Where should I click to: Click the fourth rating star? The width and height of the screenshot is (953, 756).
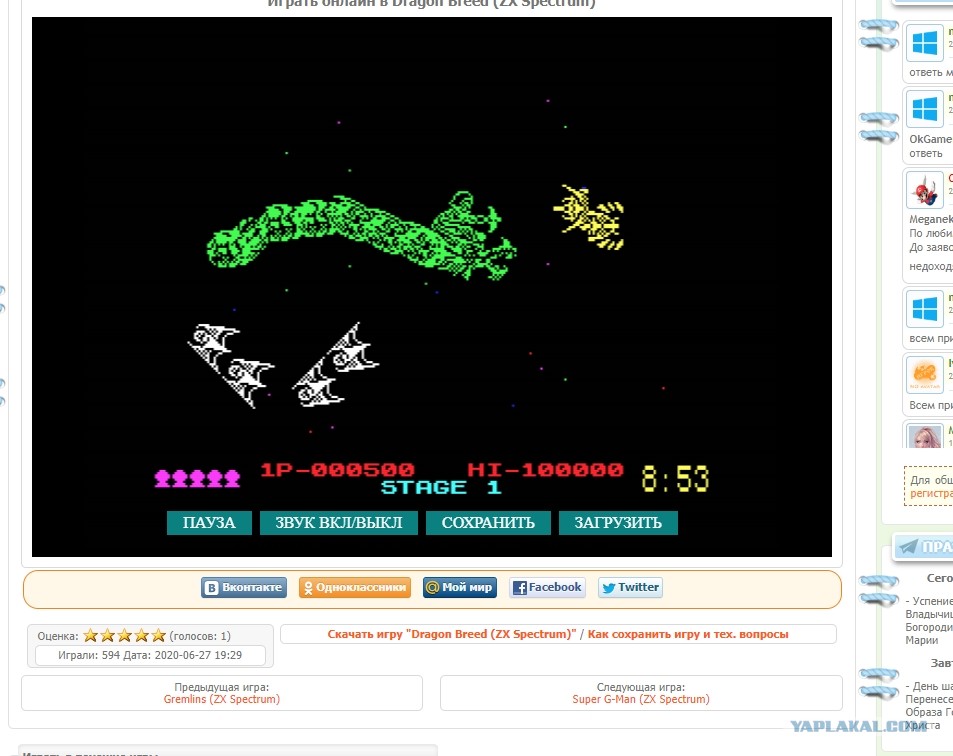142,636
